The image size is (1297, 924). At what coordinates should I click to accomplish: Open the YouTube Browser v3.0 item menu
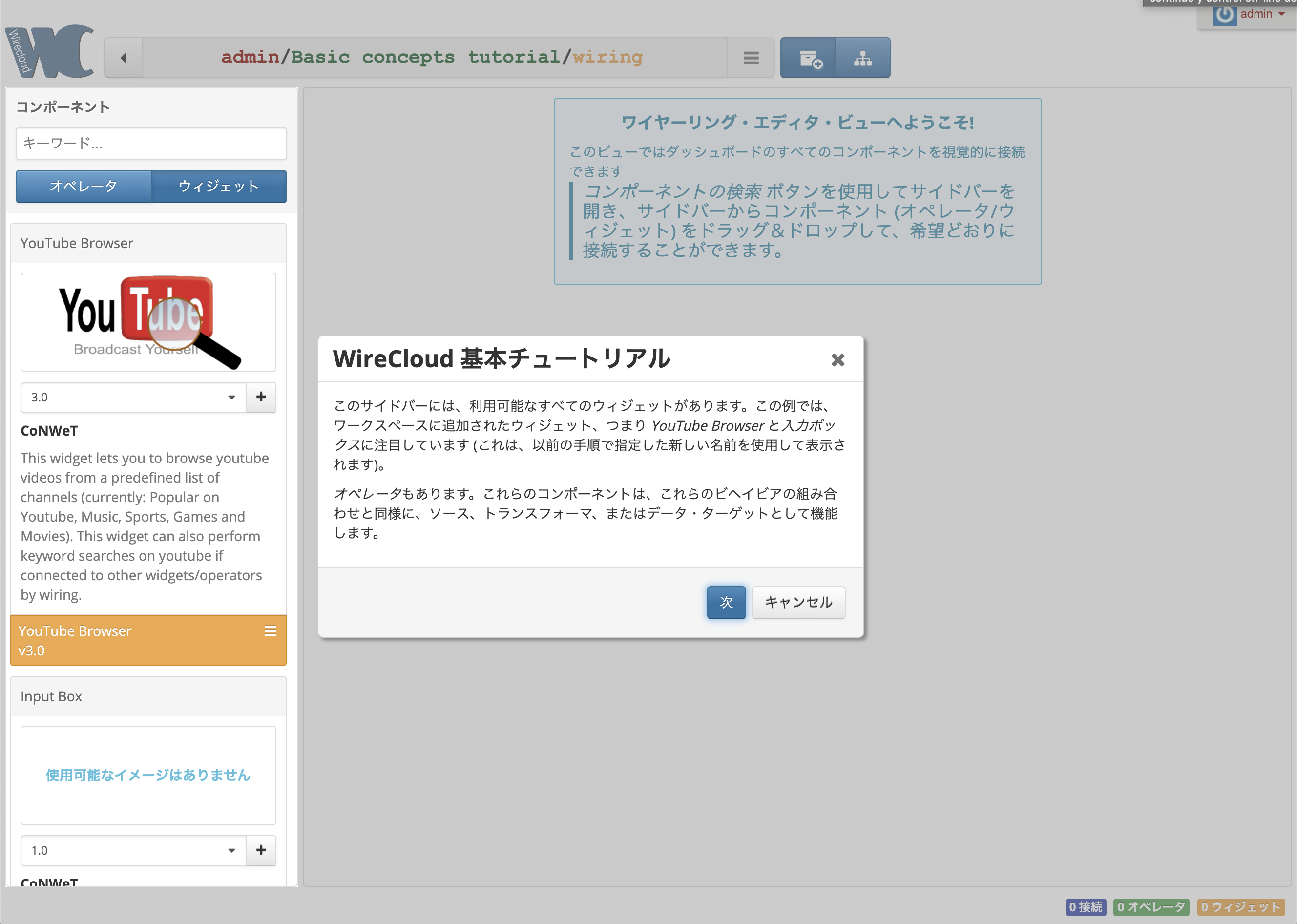tap(270, 631)
